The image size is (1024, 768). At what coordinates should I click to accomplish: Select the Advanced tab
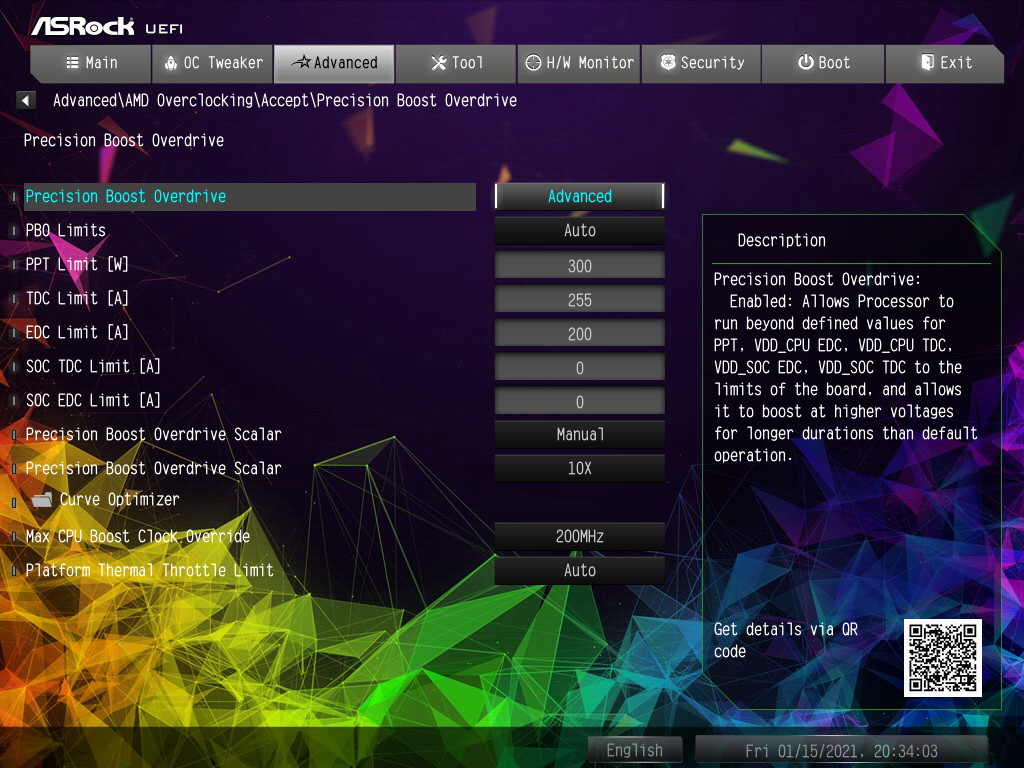334,63
